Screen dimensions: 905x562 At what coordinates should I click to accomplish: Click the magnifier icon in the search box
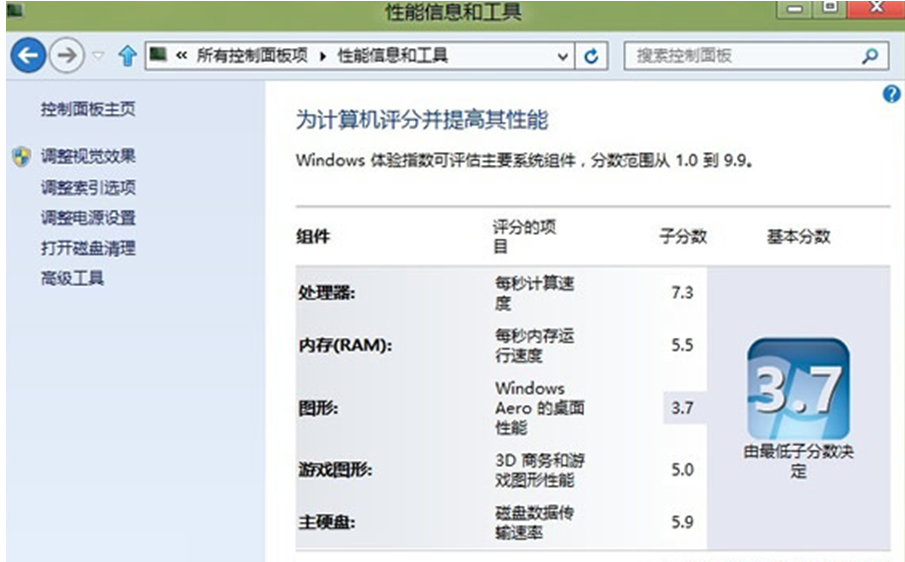coord(870,56)
